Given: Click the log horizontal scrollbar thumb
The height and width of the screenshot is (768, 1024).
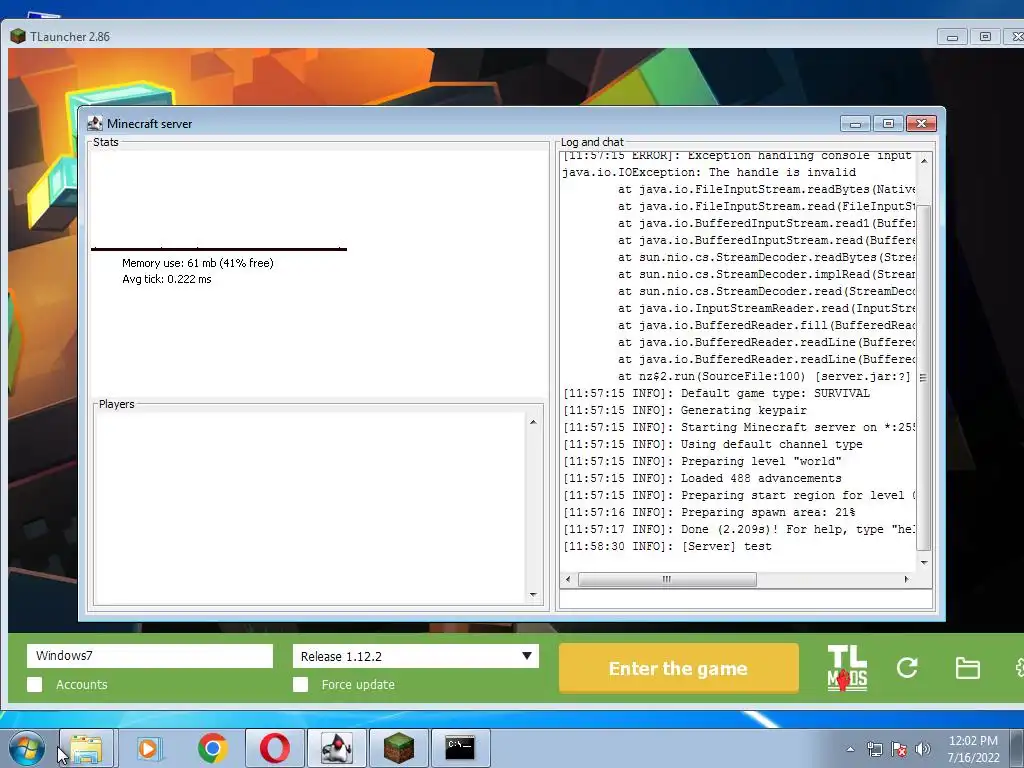Looking at the screenshot, I should point(667,579).
